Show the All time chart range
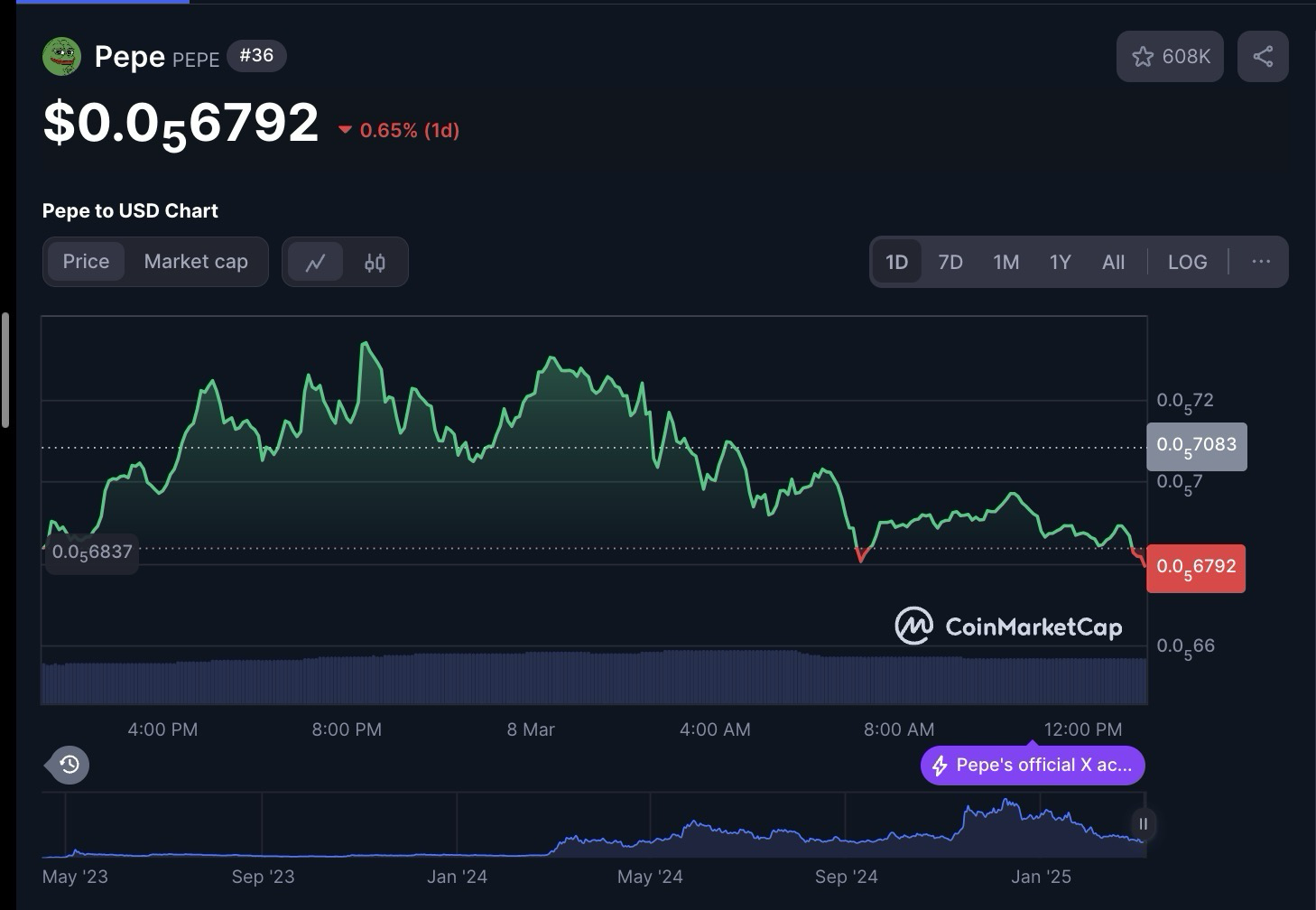The height and width of the screenshot is (910, 1316). coord(1114,262)
